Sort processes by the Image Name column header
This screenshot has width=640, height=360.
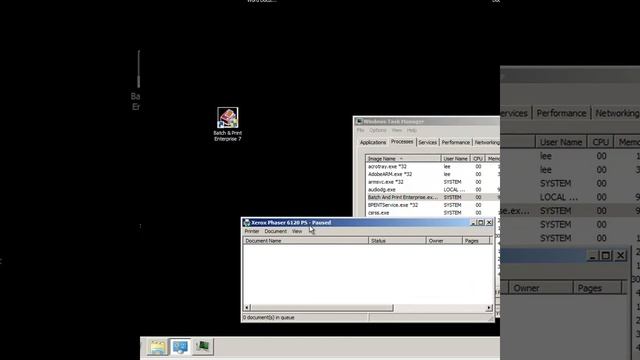(x=403, y=158)
